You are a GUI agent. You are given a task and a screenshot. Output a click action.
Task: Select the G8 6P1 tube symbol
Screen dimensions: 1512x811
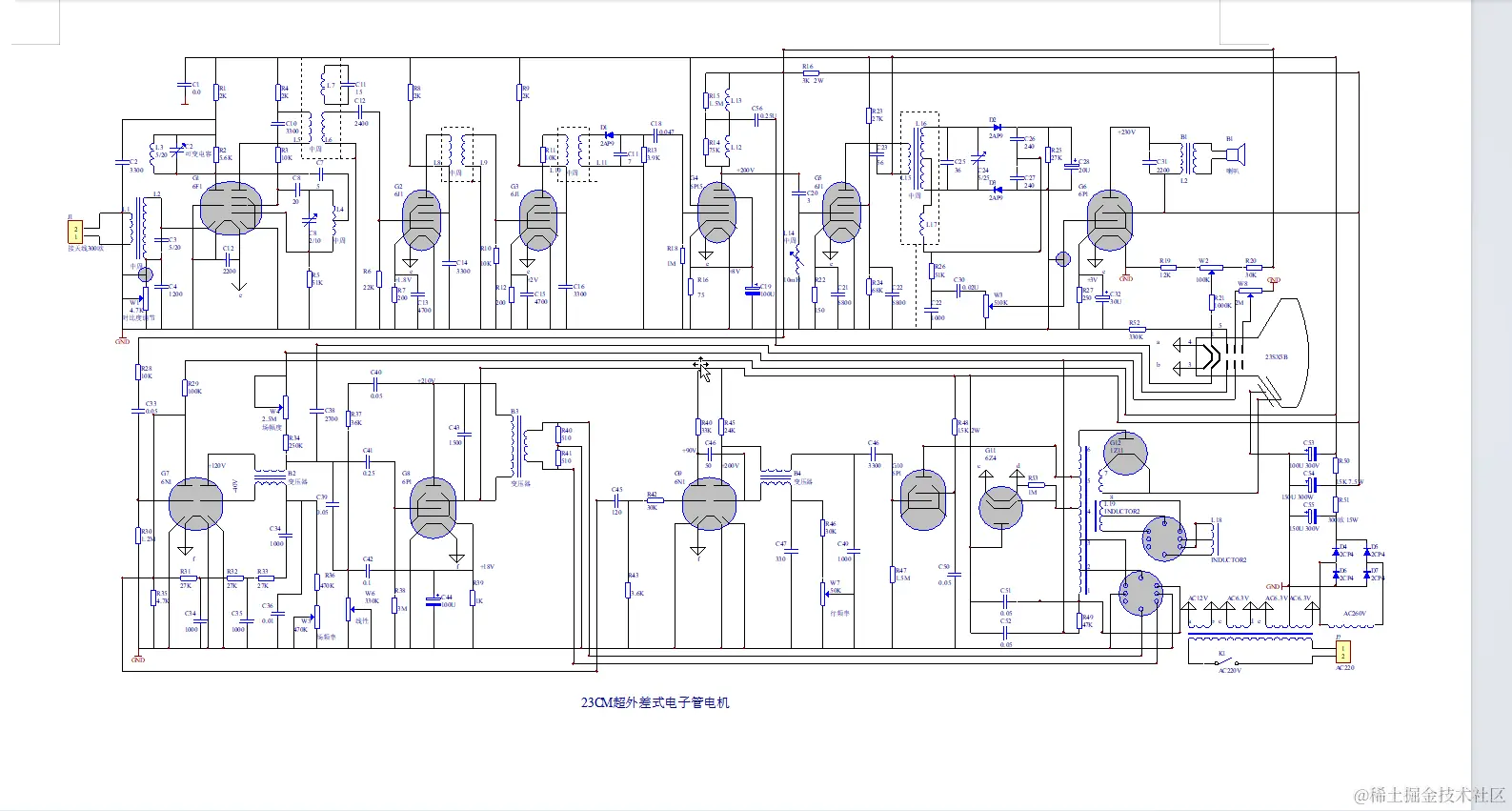point(433,507)
